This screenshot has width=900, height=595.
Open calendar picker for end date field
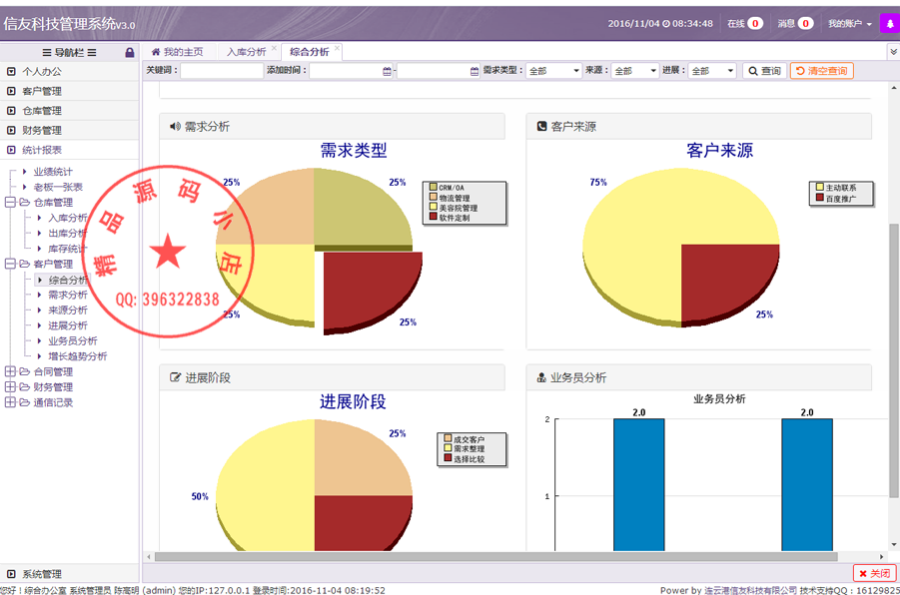pos(474,71)
